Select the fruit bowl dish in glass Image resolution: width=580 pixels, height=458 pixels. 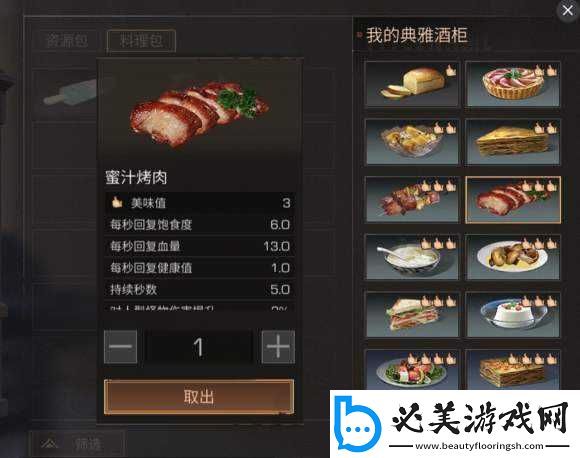412,142
